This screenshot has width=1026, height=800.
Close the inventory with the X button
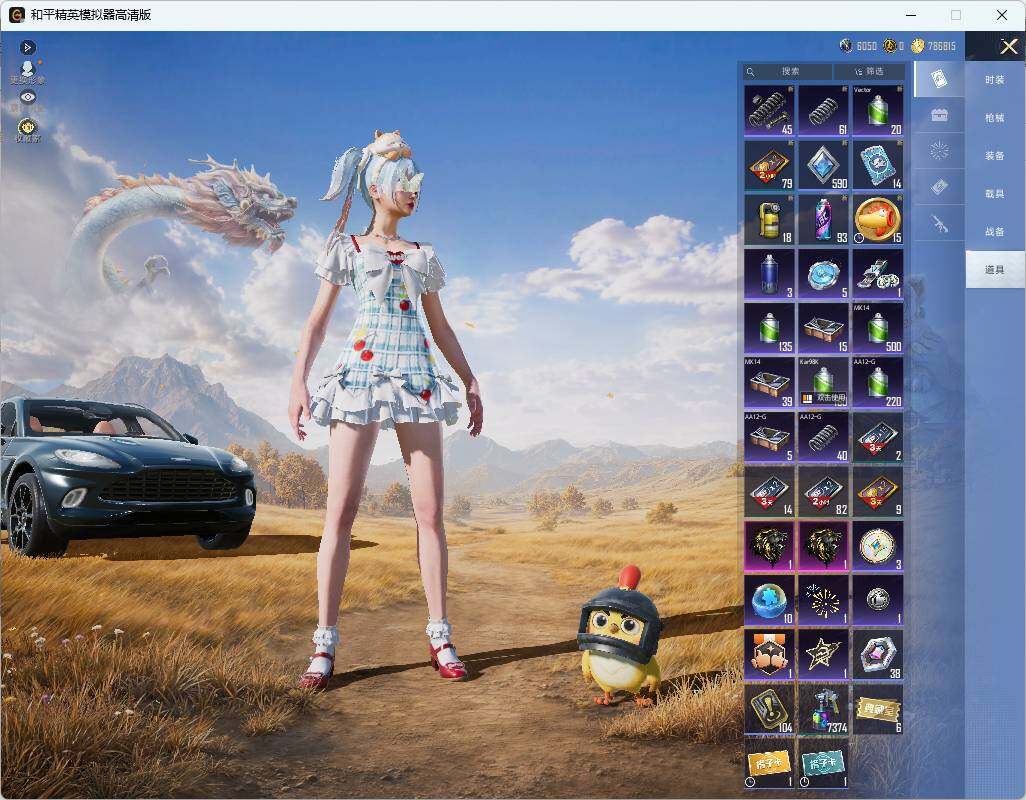(x=1008, y=46)
